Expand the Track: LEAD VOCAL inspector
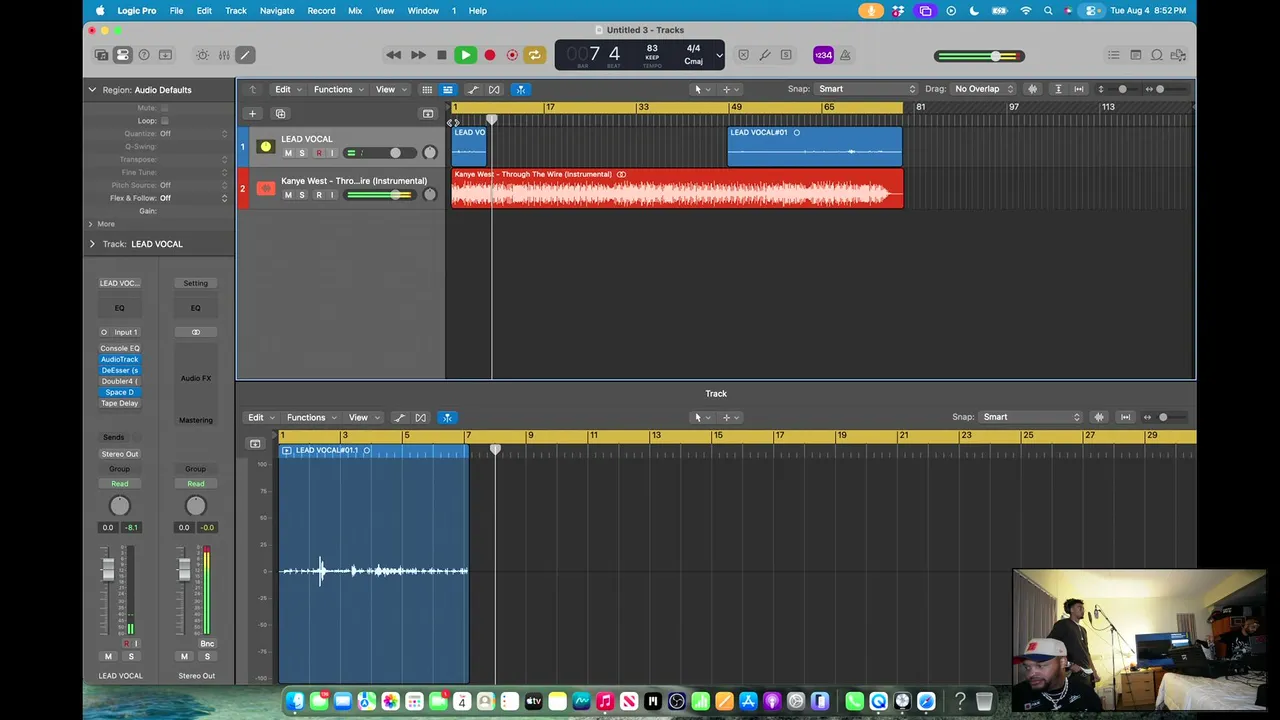This screenshot has width=1280, height=720. [x=92, y=244]
